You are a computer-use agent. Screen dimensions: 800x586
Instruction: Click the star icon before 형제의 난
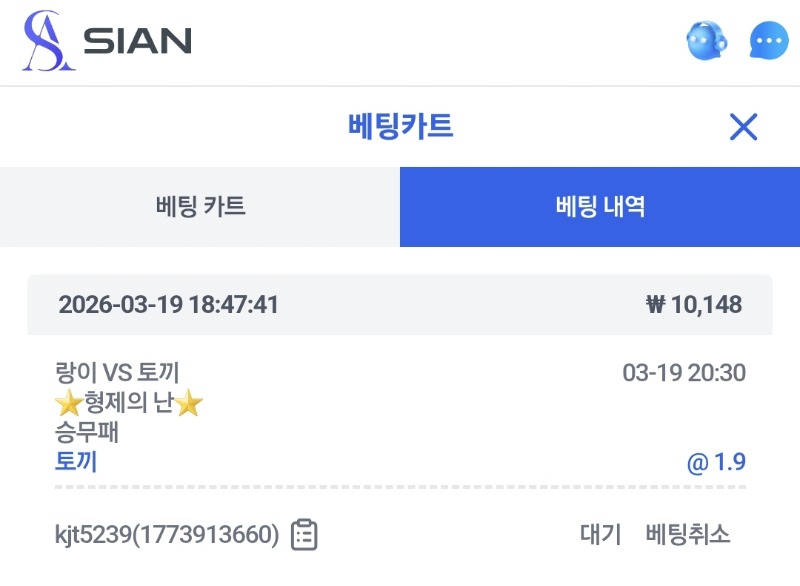point(68,405)
